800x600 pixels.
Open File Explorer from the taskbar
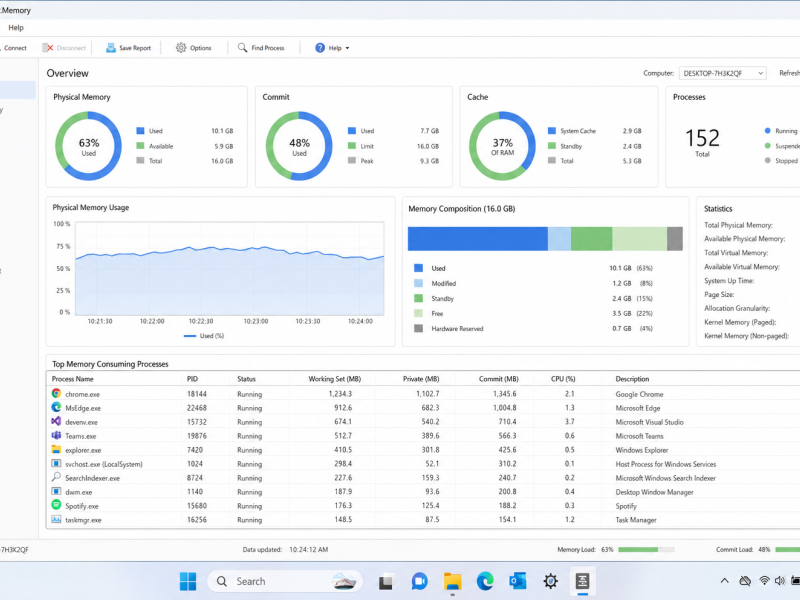tap(453, 581)
